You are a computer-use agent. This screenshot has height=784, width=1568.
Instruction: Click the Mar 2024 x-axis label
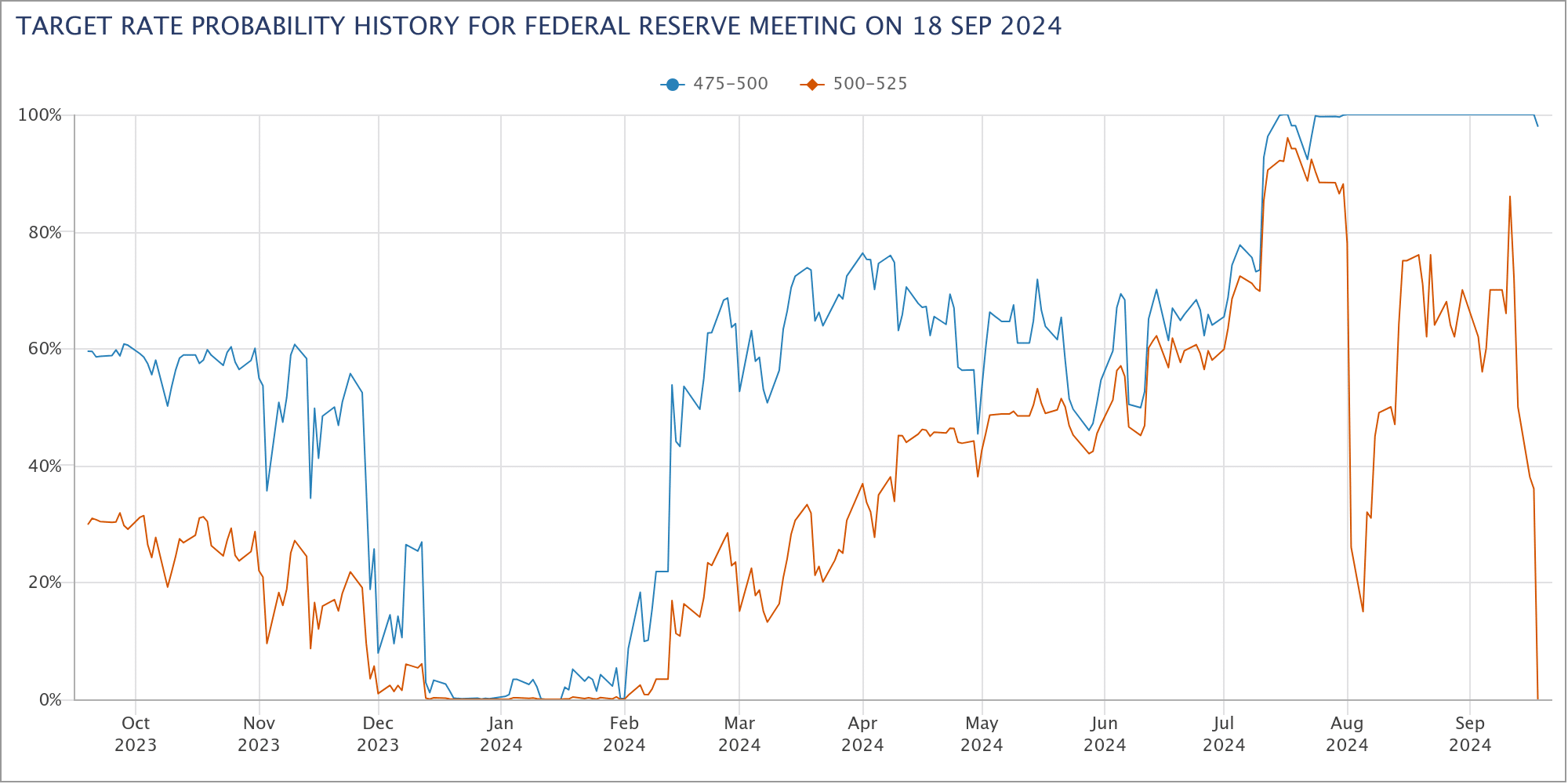point(739,734)
